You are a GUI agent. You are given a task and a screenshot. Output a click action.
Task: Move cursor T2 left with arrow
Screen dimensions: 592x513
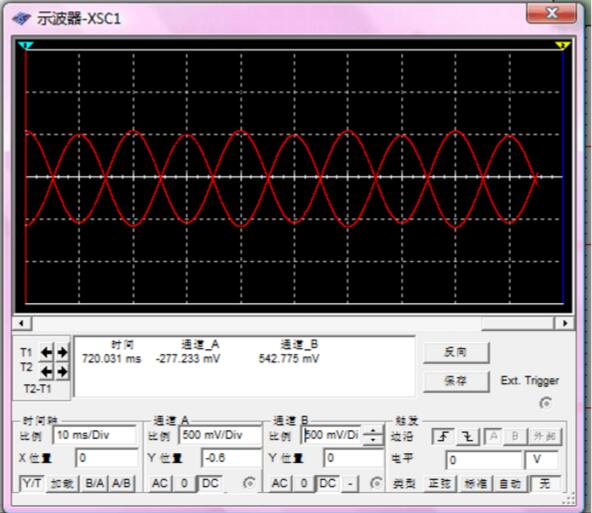pos(47,372)
